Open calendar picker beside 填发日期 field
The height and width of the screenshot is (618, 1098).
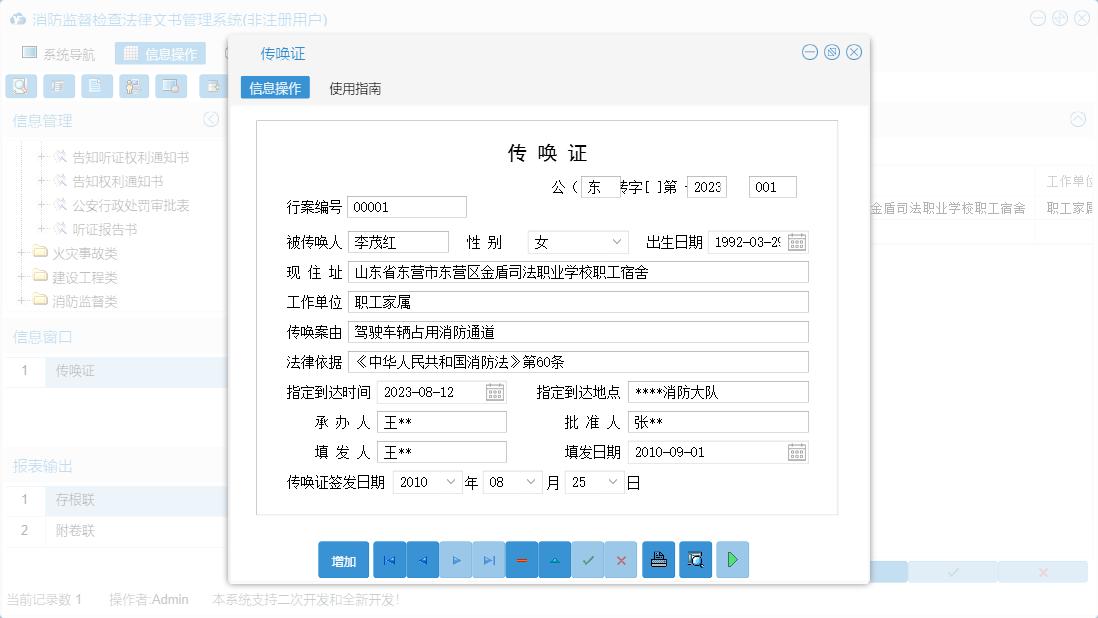click(x=797, y=451)
